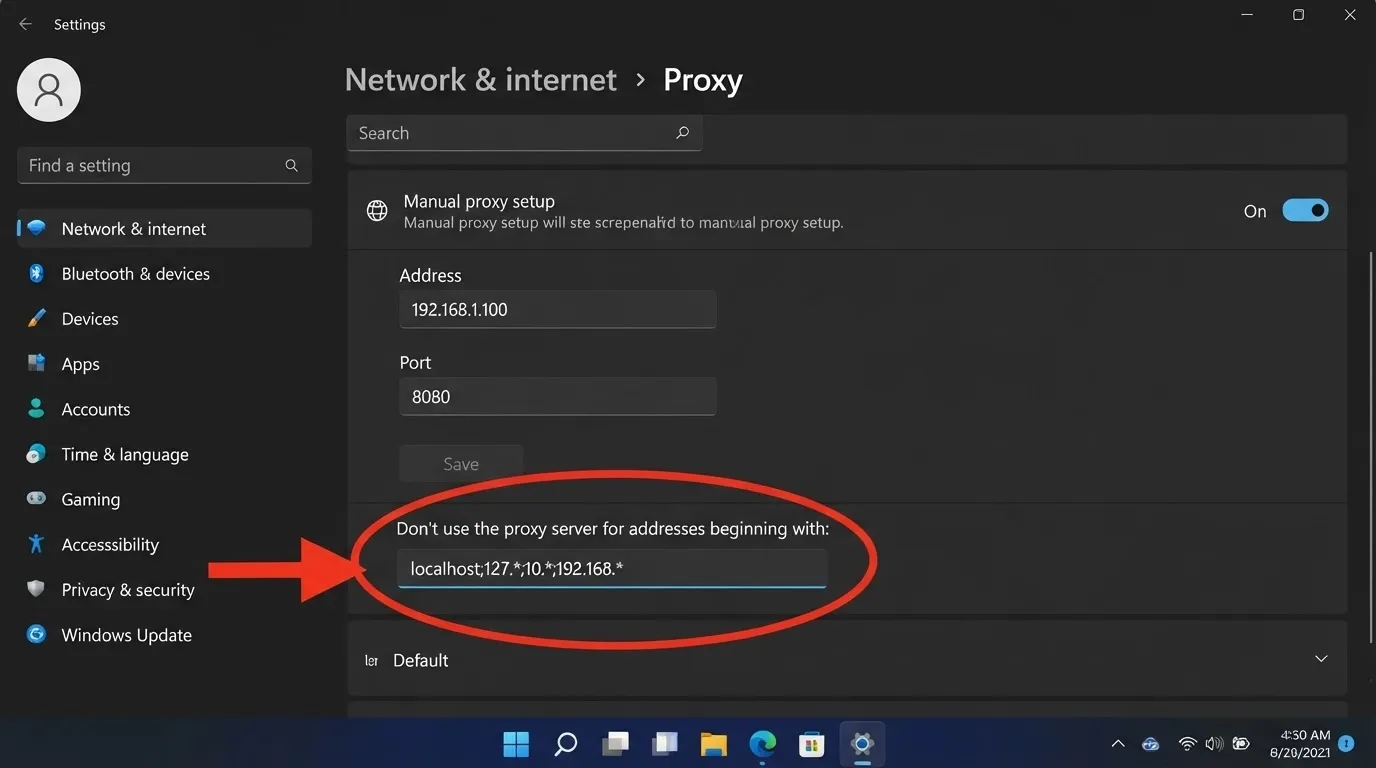
Task: Click the Default row label
Action: (420, 660)
